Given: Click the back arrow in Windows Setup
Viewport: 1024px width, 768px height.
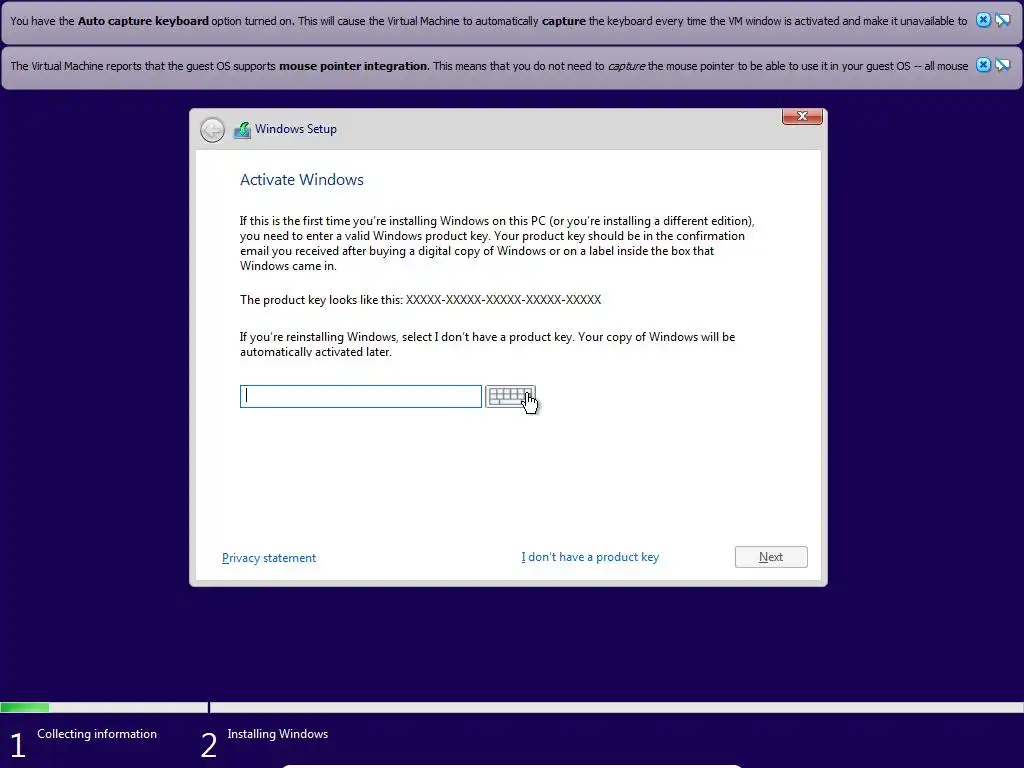Looking at the screenshot, I should pyautogui.click(x=212, y=129).
